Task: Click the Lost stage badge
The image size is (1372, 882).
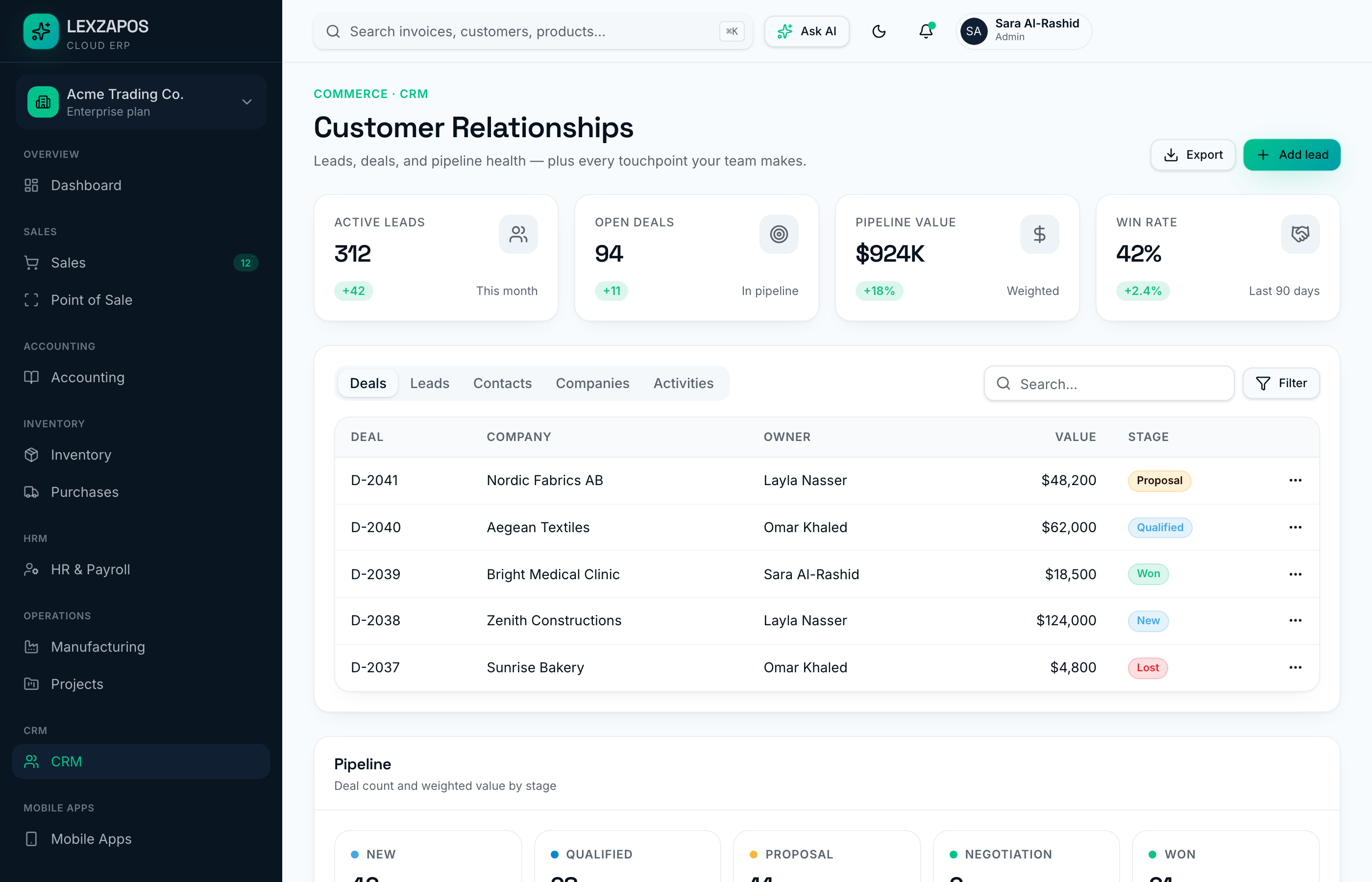Action: click(1148, 668)
